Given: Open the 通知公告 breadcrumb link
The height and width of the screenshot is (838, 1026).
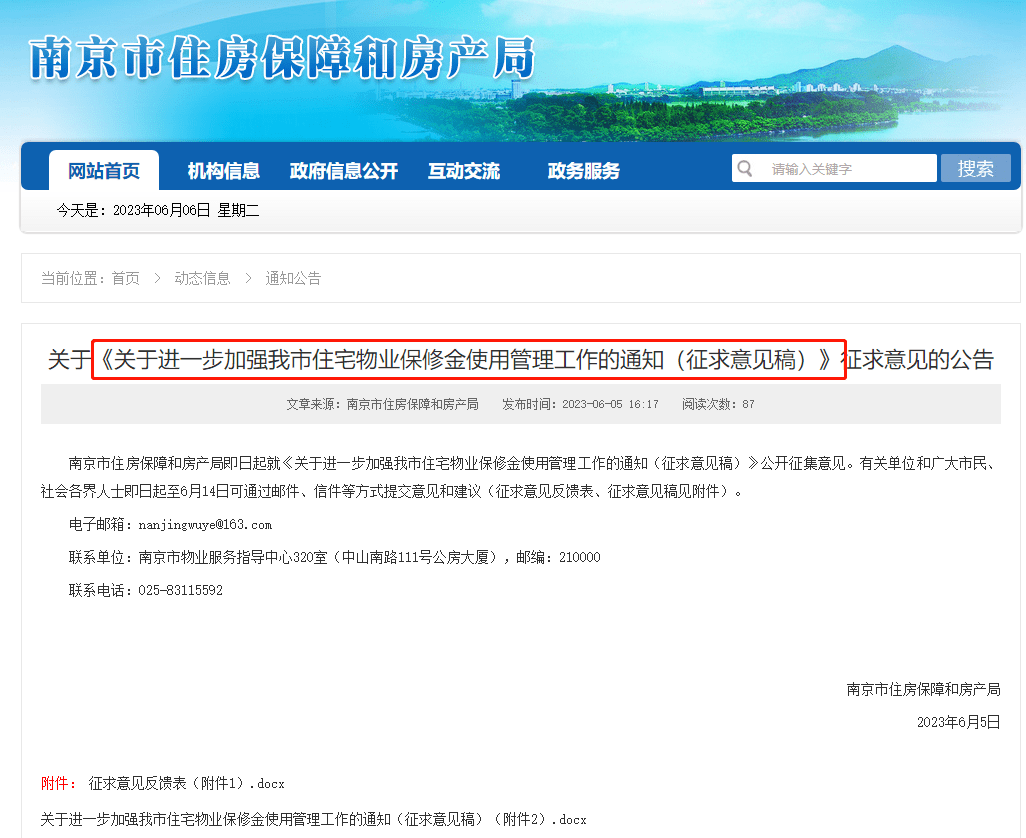Looking at the screenshot, I should tap(293, 279).
